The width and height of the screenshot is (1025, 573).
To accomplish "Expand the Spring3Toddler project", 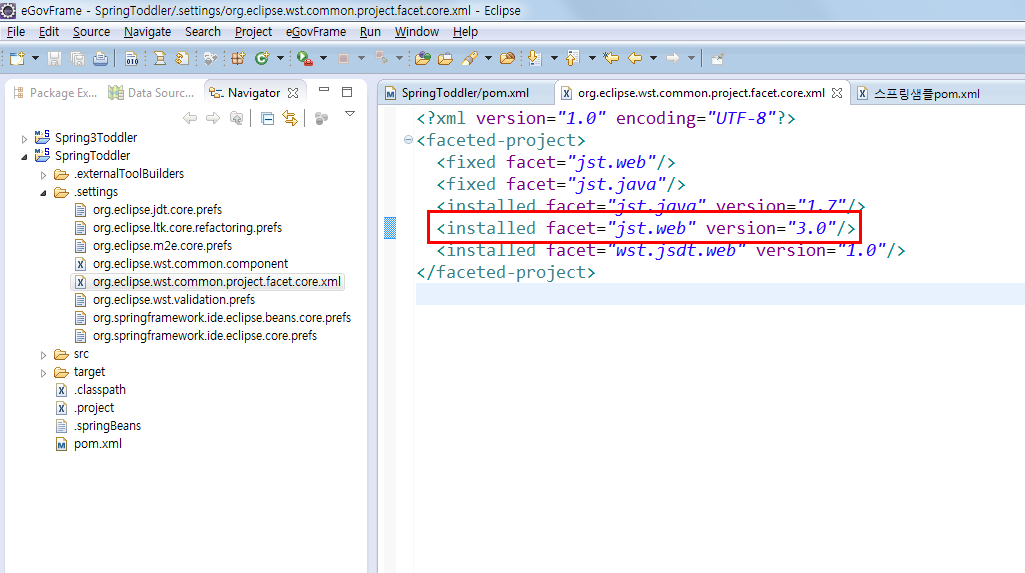I will point(24,139).
